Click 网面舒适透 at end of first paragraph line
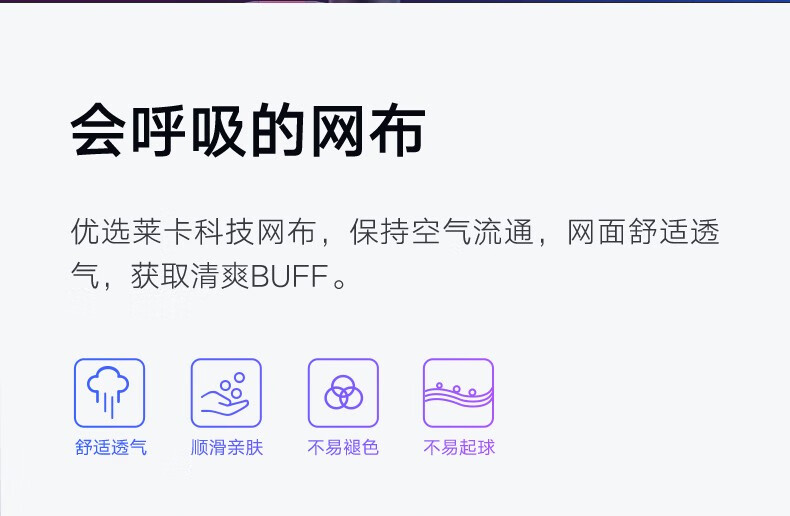Viewport: 790px width, 516px height. coord(643,232)
